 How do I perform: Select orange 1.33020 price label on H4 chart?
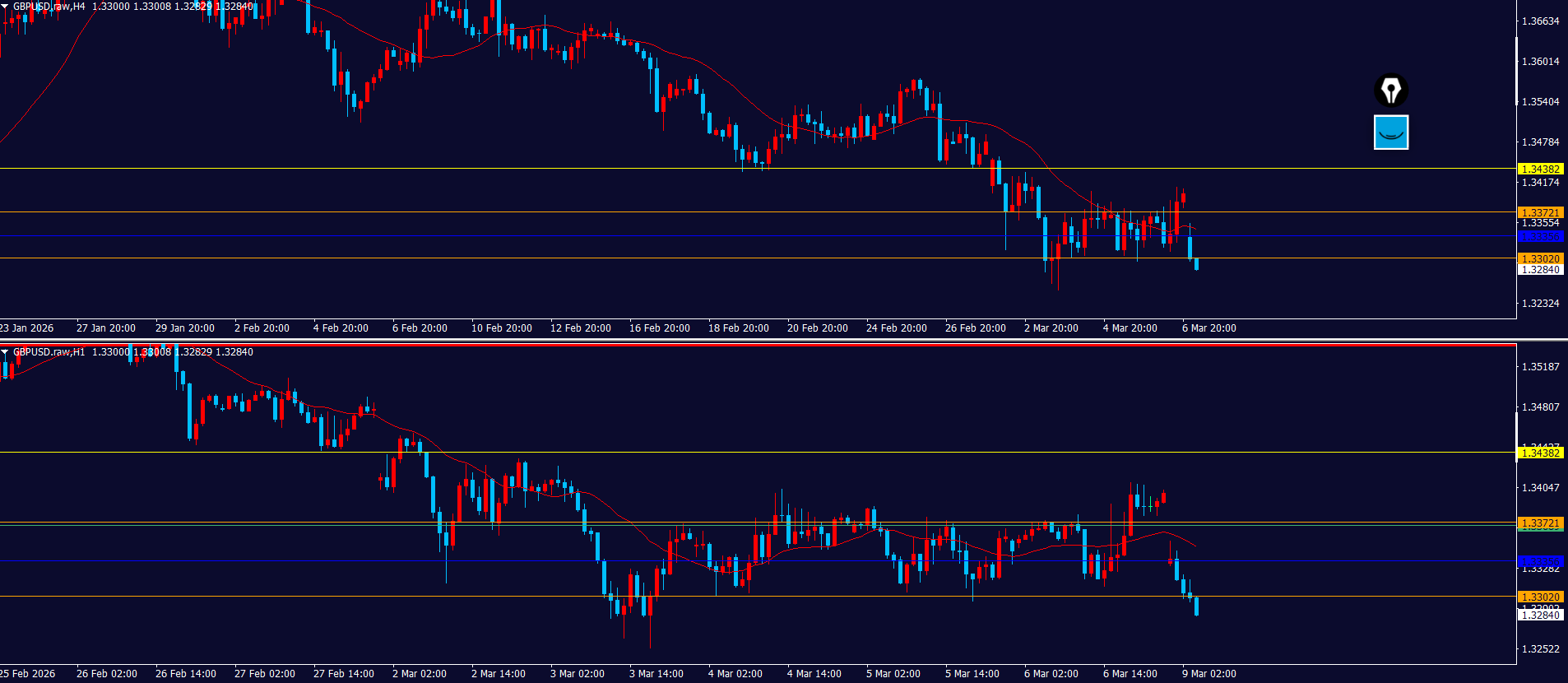point(1540,258)
